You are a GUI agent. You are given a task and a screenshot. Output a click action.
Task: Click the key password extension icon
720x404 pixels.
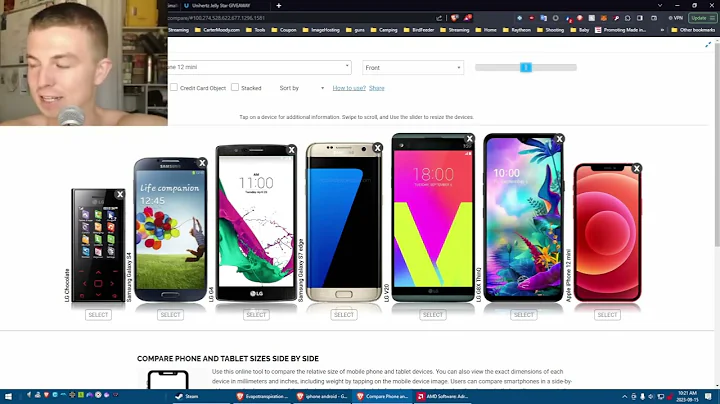pyautogui.click(x=616, y=18)
